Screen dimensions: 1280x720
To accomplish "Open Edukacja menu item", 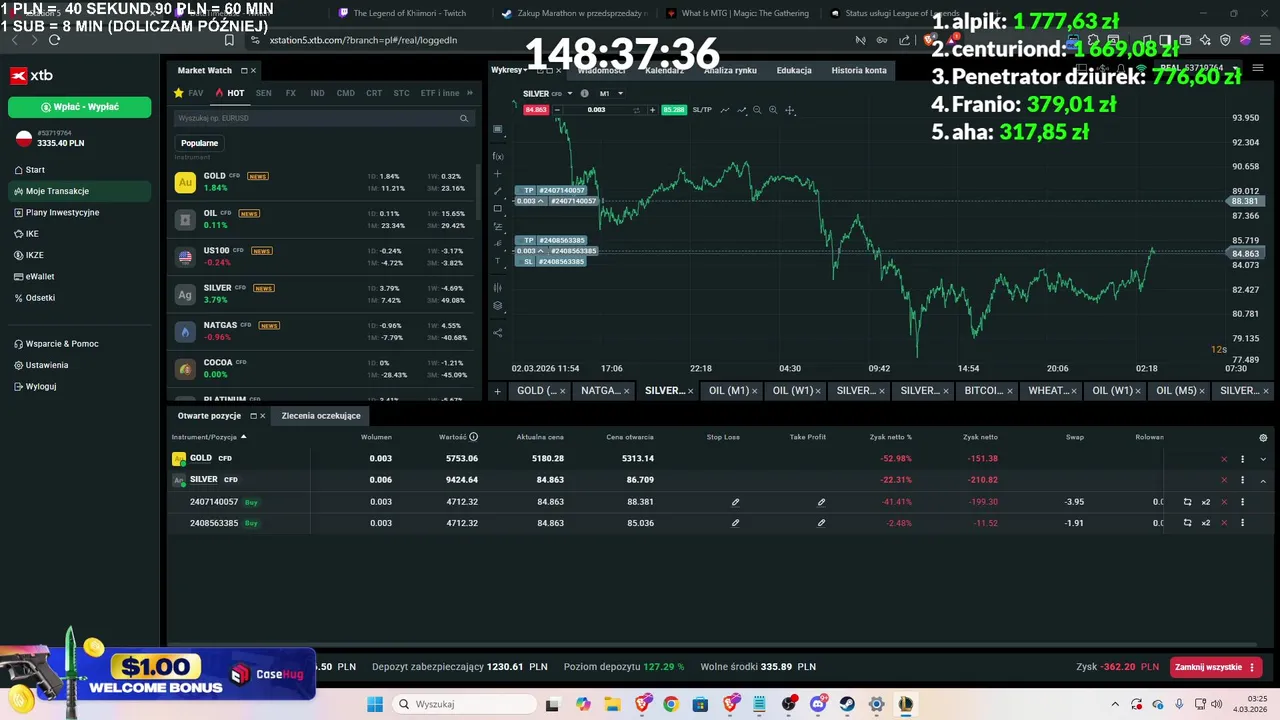I will pos(794,70).
